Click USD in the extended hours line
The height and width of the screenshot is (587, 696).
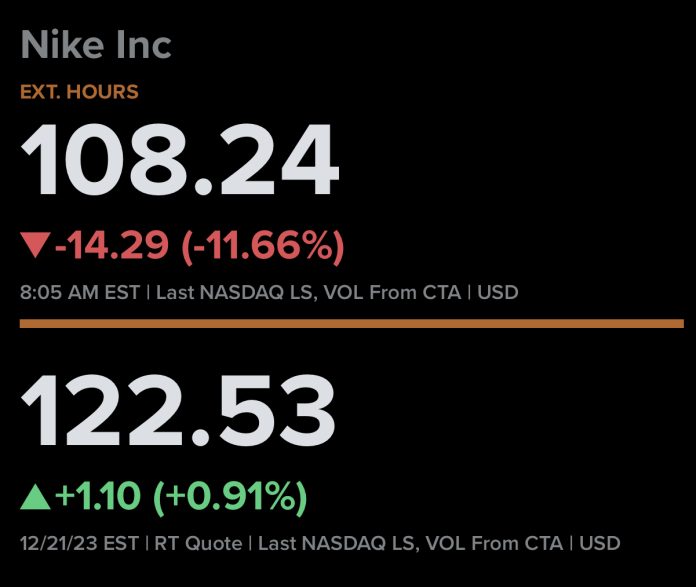tap(498, 293)
